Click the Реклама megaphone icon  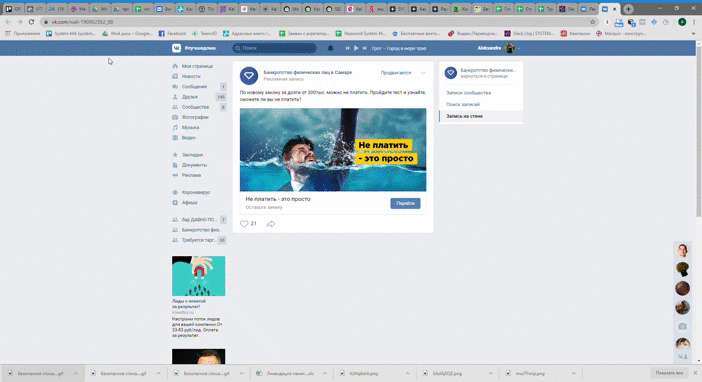point(175,175)
